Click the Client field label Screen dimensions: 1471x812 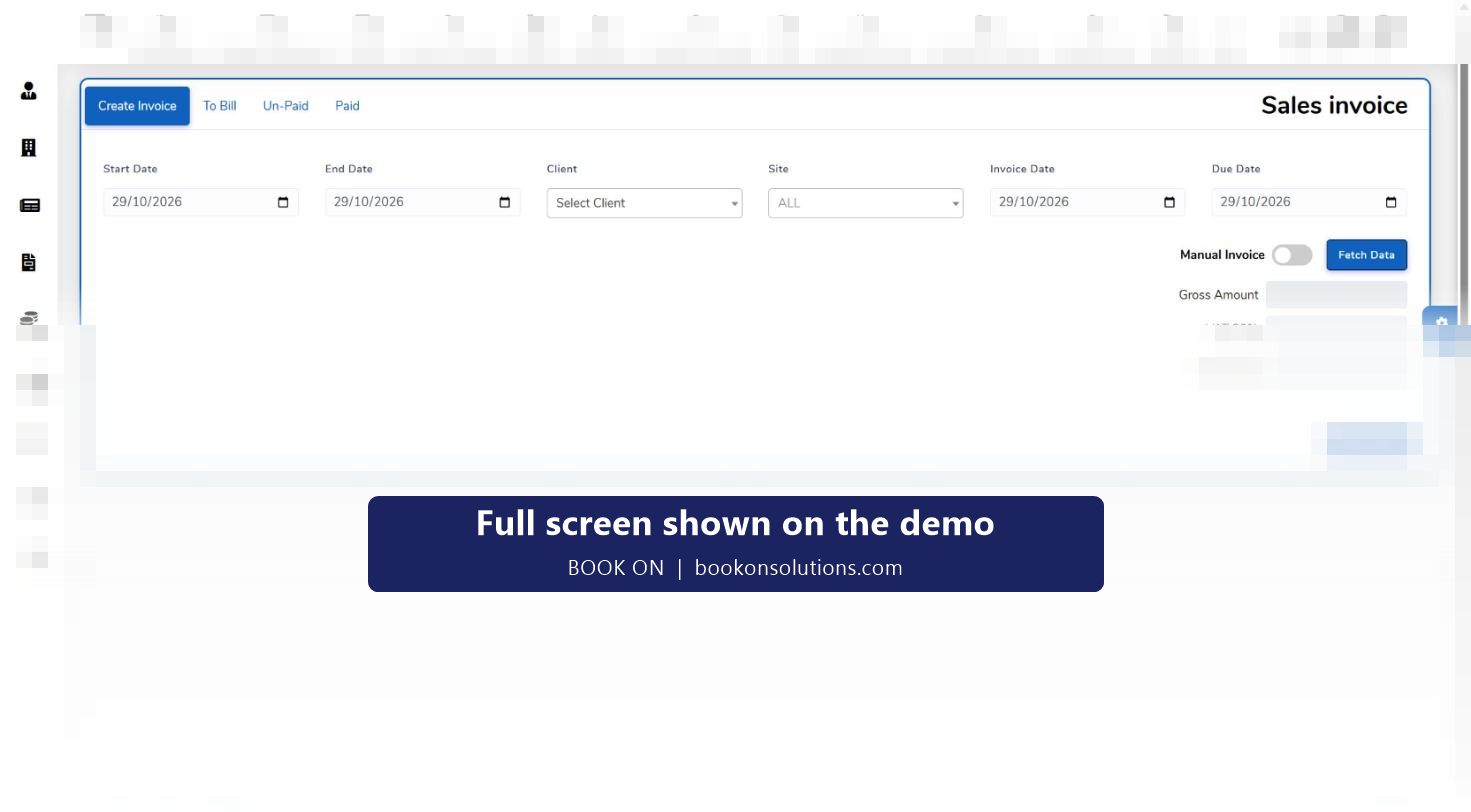point(562,169)
